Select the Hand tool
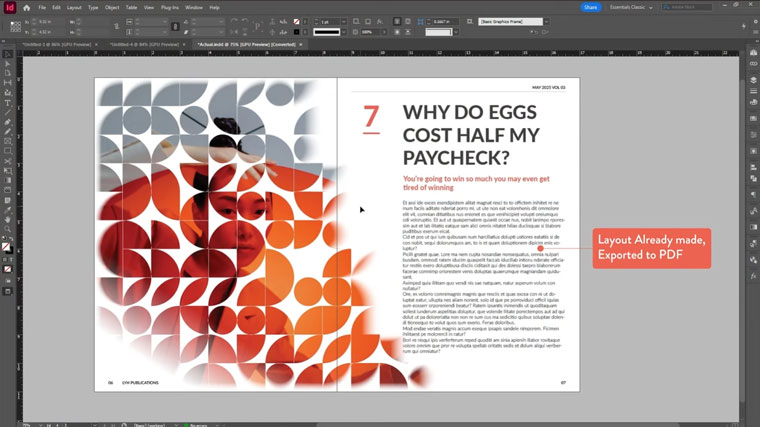This screenshot has width=760, height=427. coord(8,220)
